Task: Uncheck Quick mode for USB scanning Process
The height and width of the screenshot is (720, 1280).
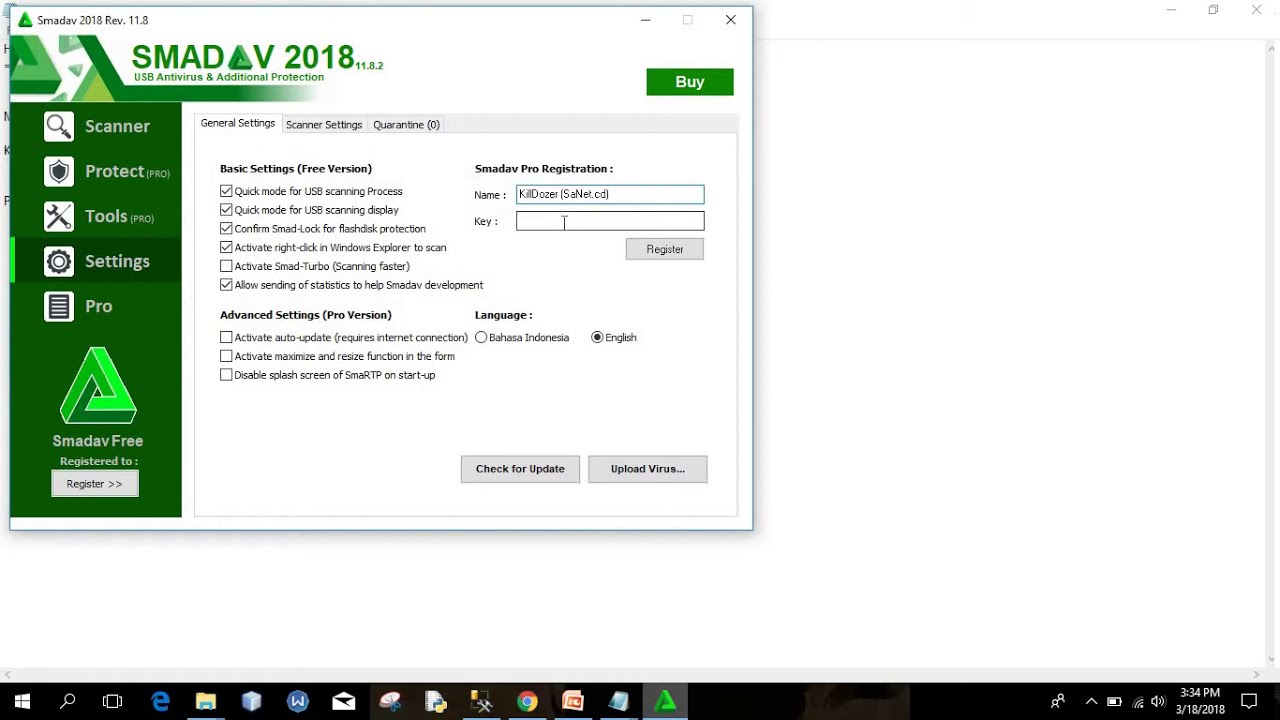Action: [x=226, y=191]
